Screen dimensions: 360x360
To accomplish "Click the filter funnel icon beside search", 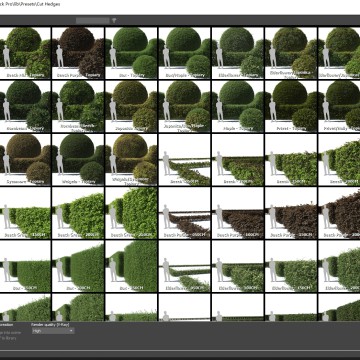I will click(x=114, y=20).
